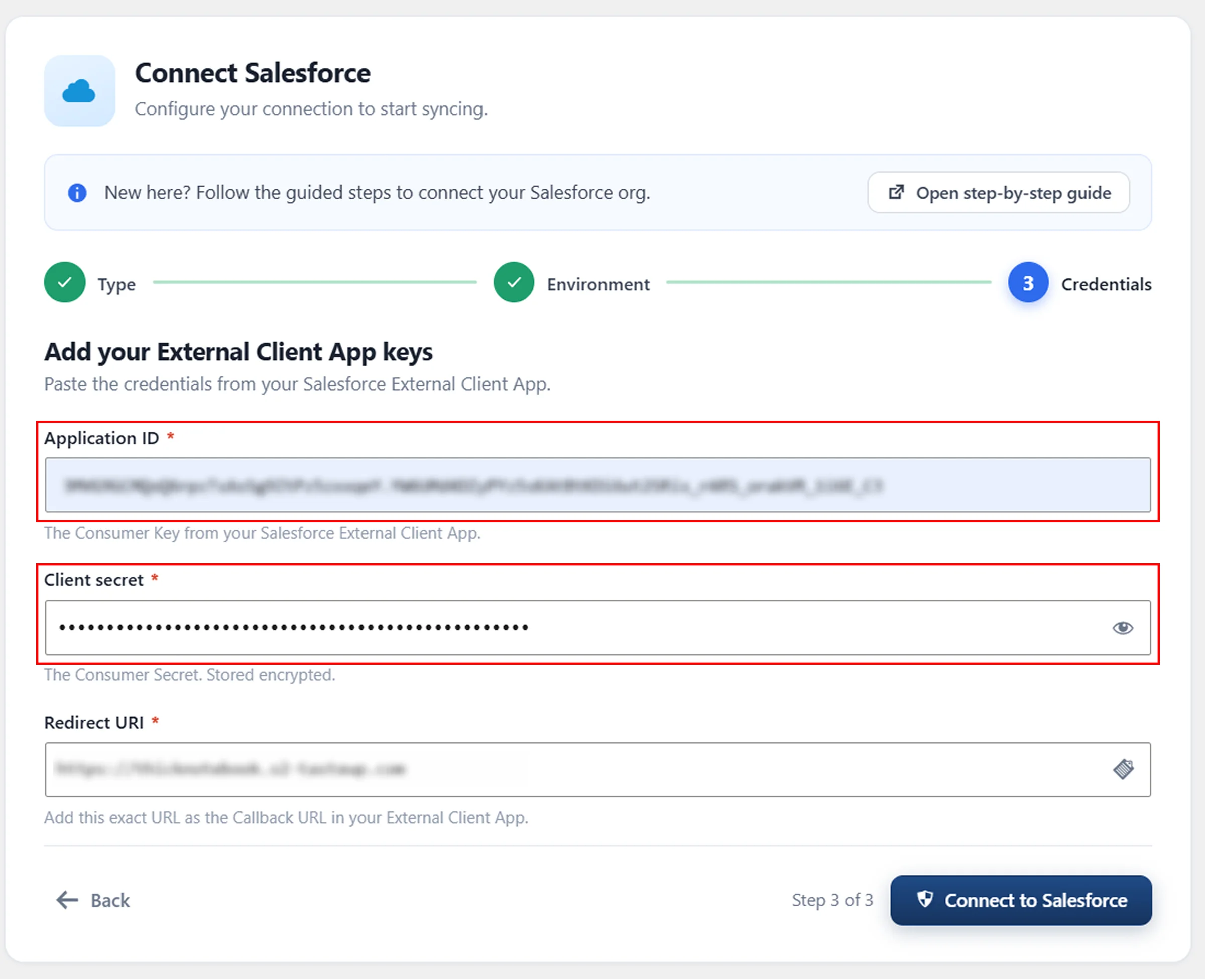Click 'The Consumer Secret. Stored encrypted.' hint

point(190,675)
